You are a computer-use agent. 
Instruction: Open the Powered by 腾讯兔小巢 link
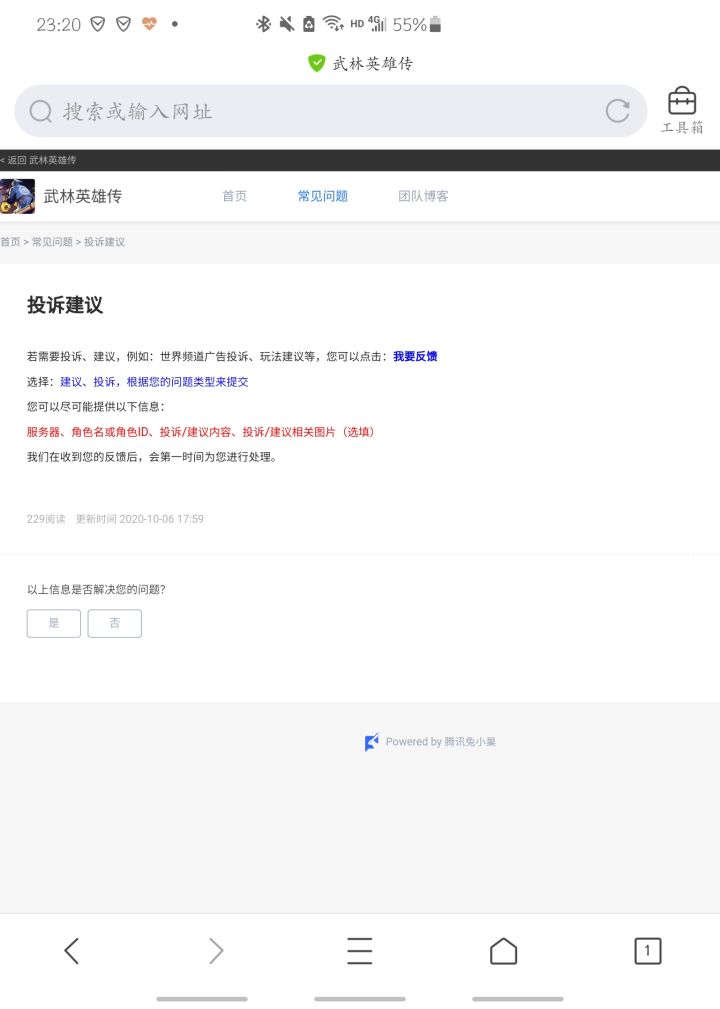pos(430,742)
